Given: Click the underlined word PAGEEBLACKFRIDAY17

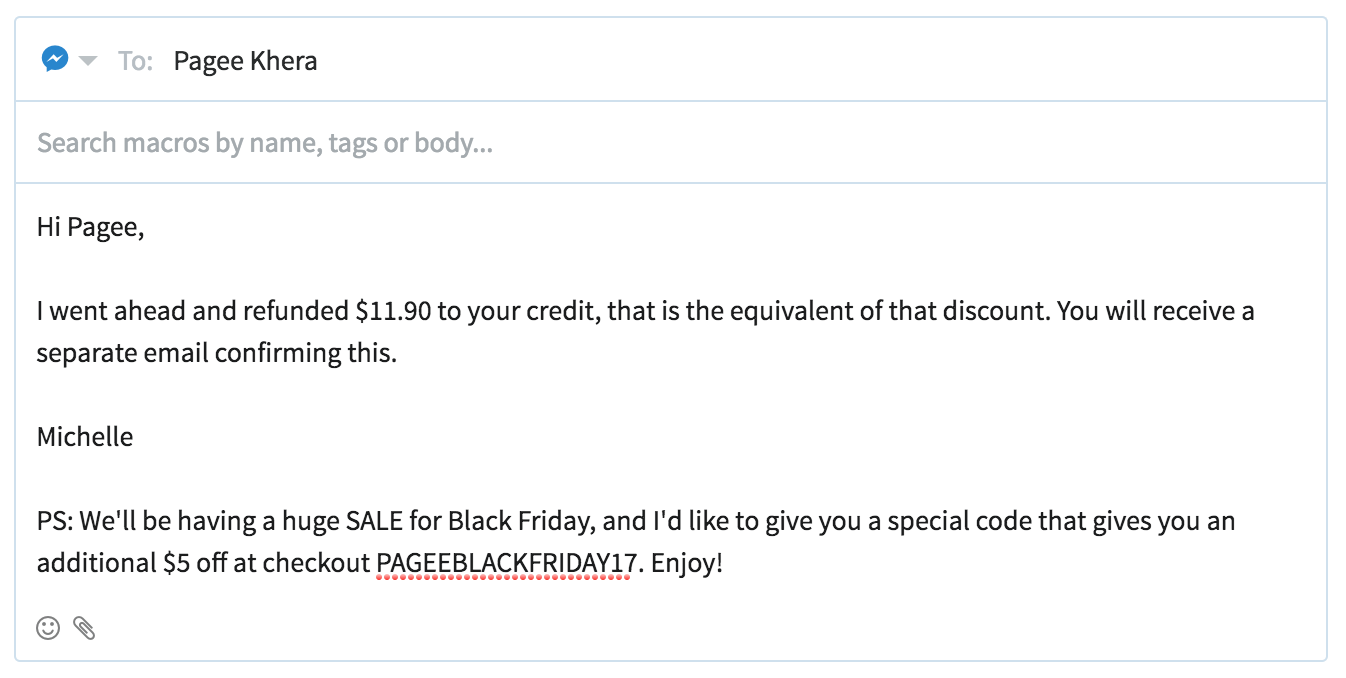Looking at the screenshot, I should [x=506, y=563].
